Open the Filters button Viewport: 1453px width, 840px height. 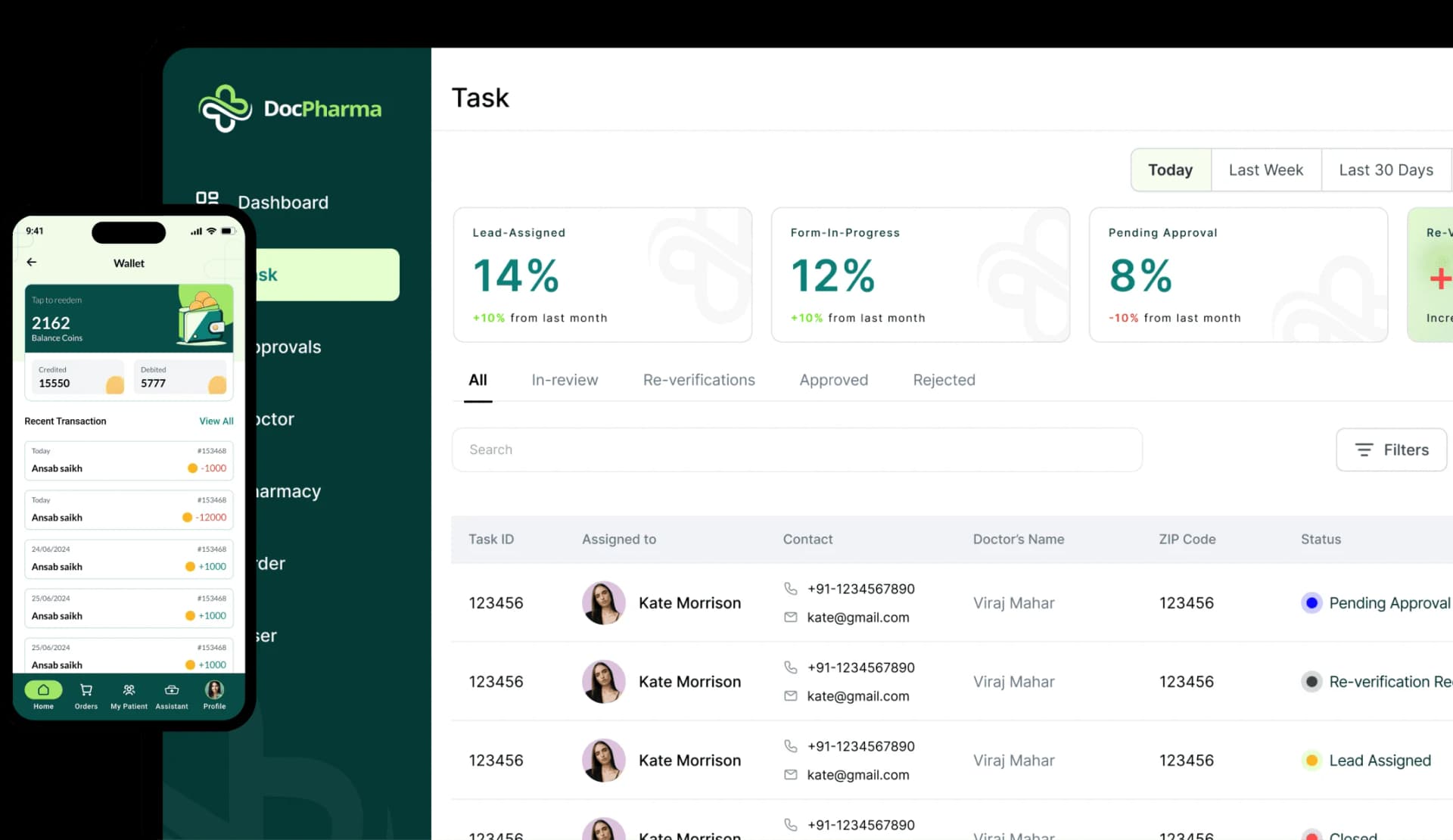click(x=1391, y=450)
